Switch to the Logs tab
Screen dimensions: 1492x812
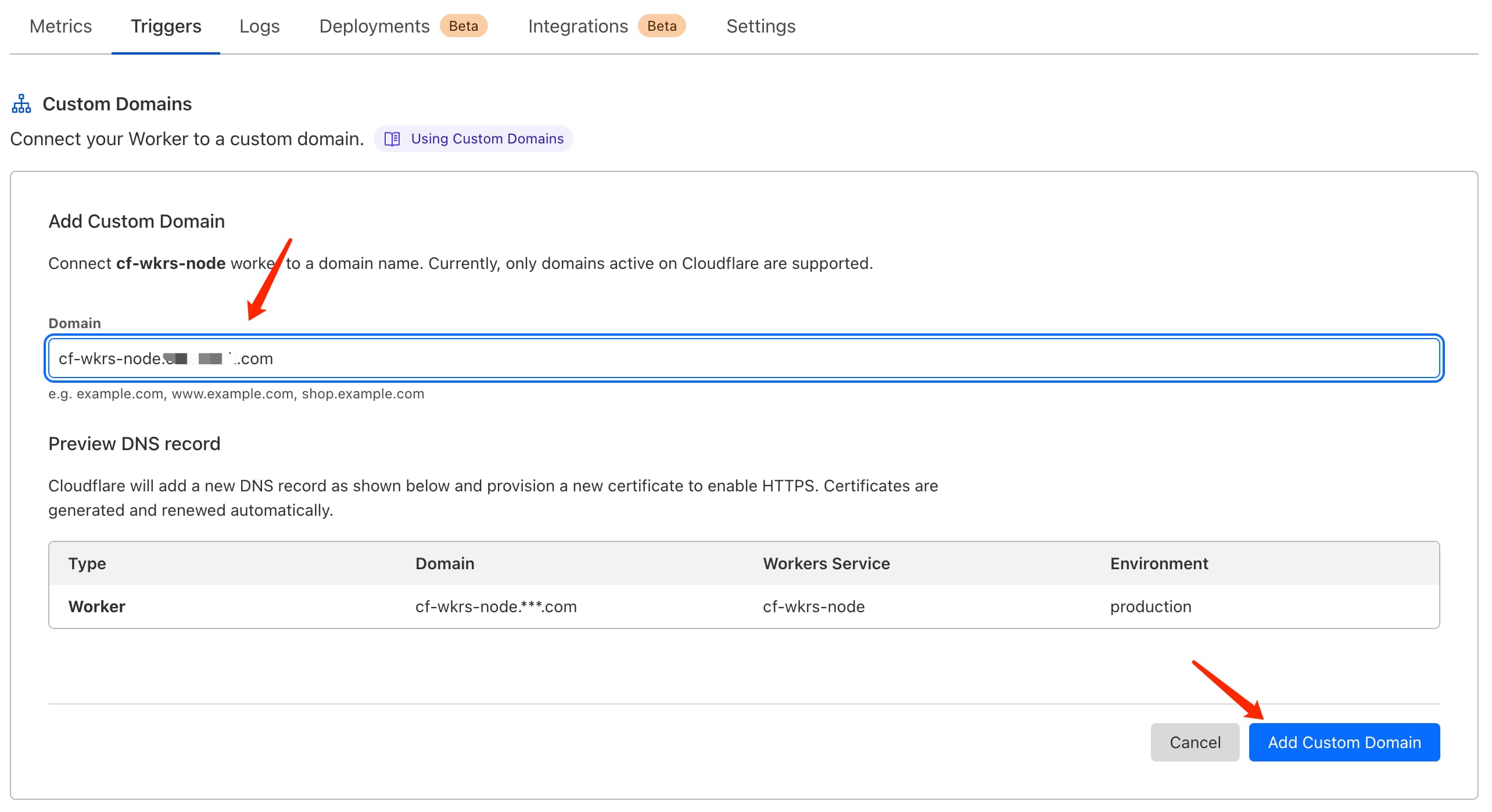(259, 26)
